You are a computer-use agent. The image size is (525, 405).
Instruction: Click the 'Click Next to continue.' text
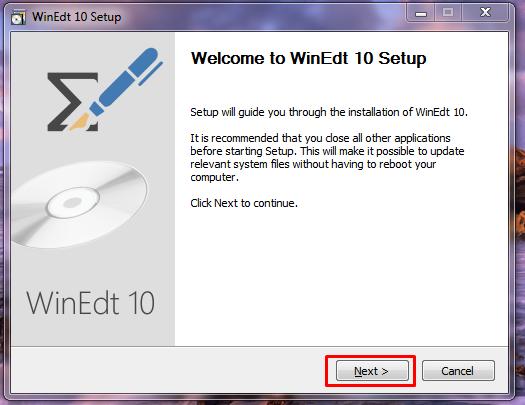[x=244, y=203]
